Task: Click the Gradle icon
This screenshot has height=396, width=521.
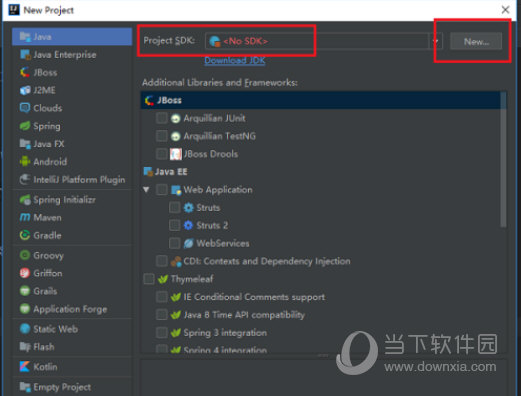Action: (25, 235)
